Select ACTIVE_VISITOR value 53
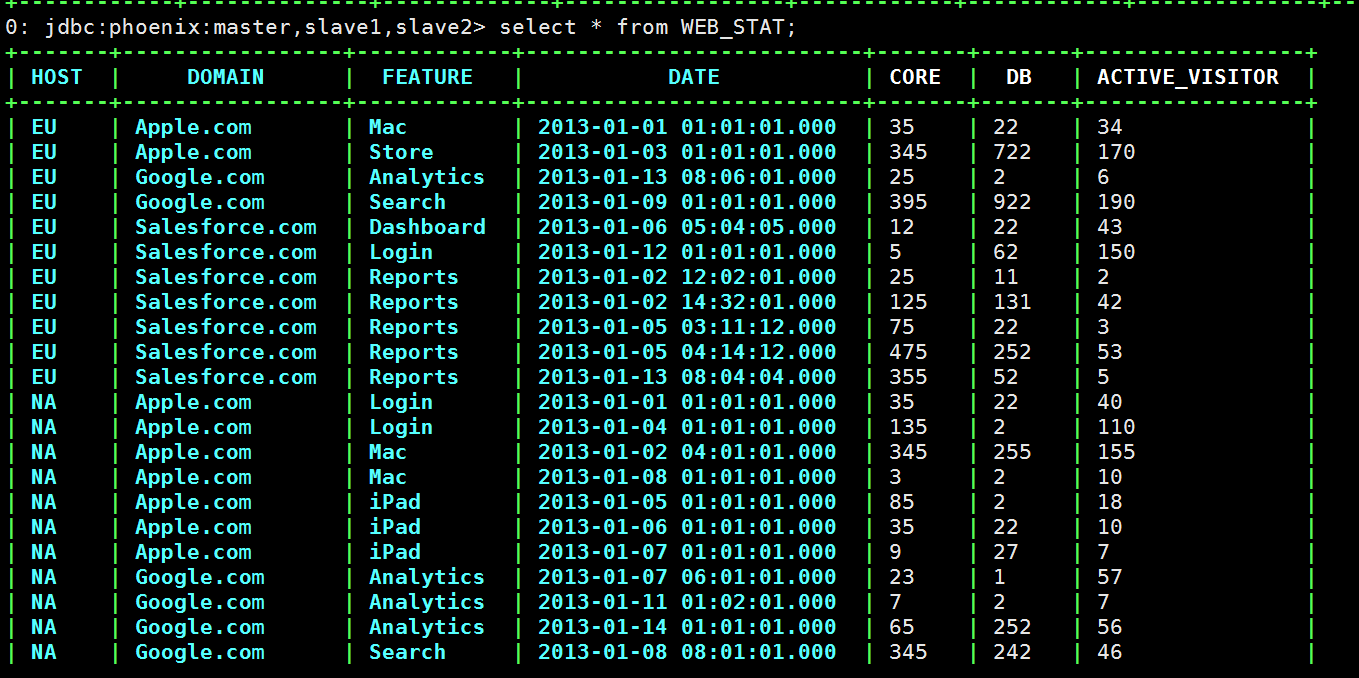Viewport: 1359px width, 678px height. pos(1110,352)
